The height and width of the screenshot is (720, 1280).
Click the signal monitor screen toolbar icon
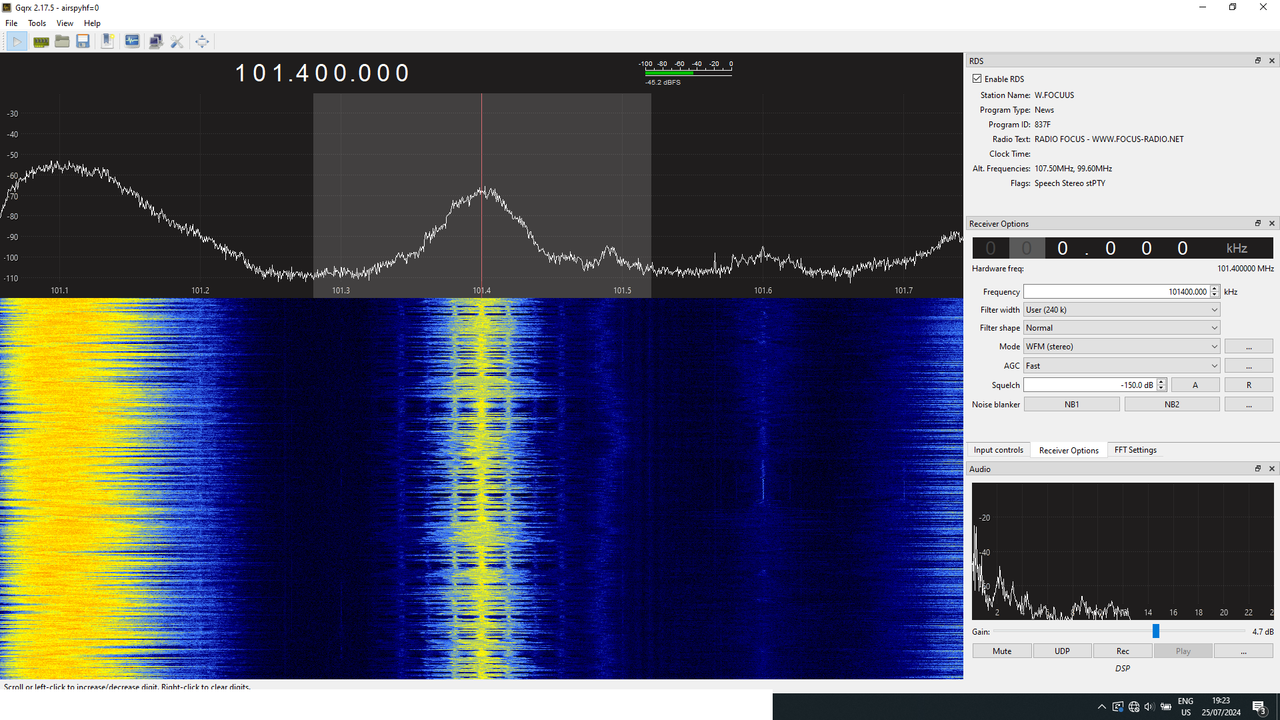click(x=132, y=41)
